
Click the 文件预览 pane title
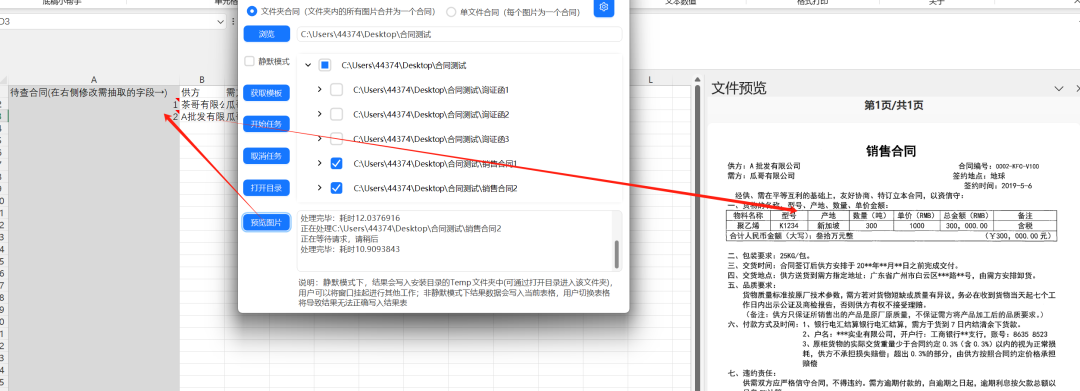tap(738, 88)
